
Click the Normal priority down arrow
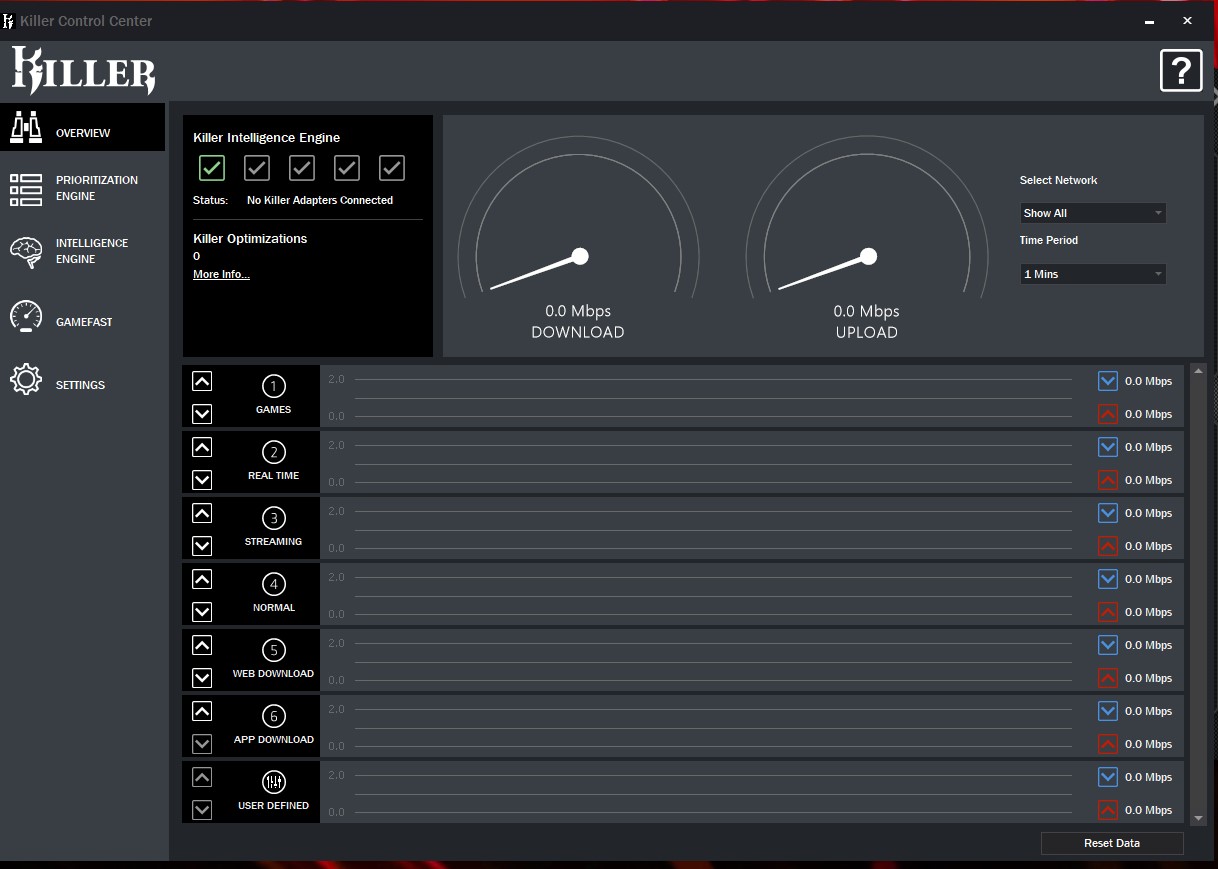click(x=202, y=612)
